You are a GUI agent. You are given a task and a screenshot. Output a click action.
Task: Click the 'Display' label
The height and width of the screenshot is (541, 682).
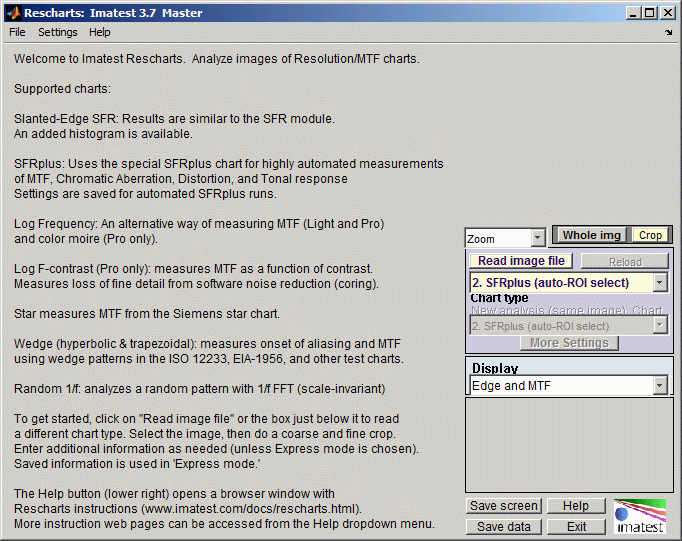click(x=495, y=368)
